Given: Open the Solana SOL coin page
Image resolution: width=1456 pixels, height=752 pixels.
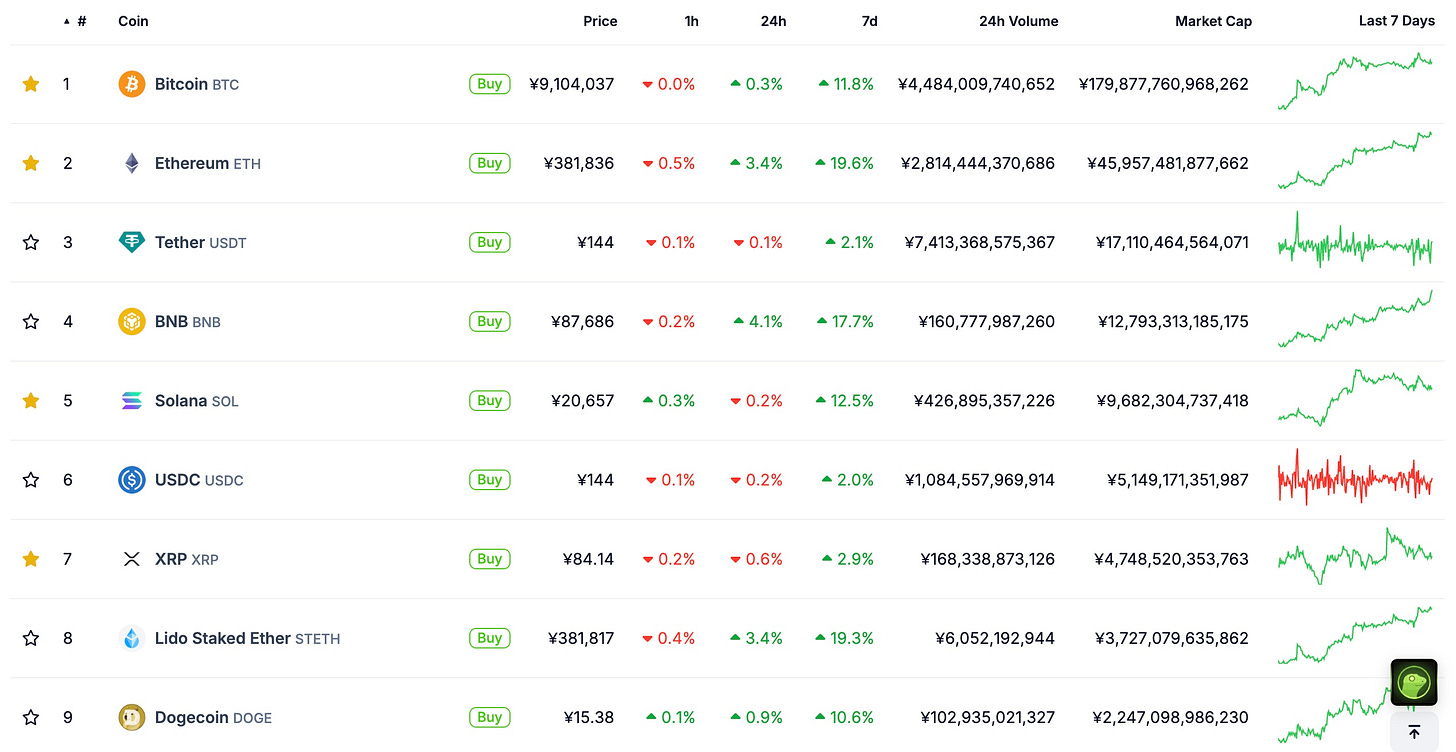Looking at the screenshot, I should tap(197, 400).
